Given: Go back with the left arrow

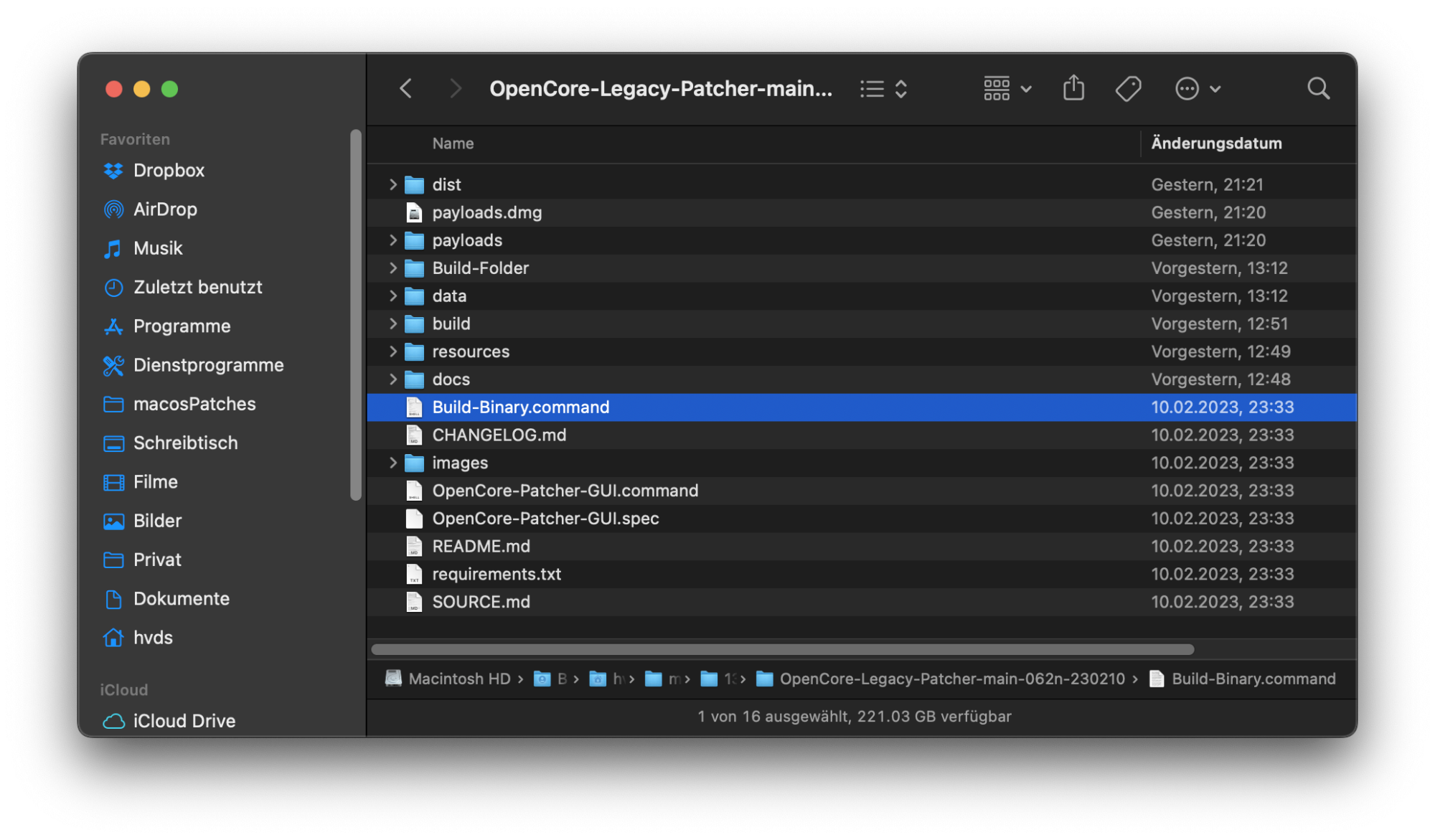Looking at the screenshot, I should pyautogui.click(x=406, y=89).
